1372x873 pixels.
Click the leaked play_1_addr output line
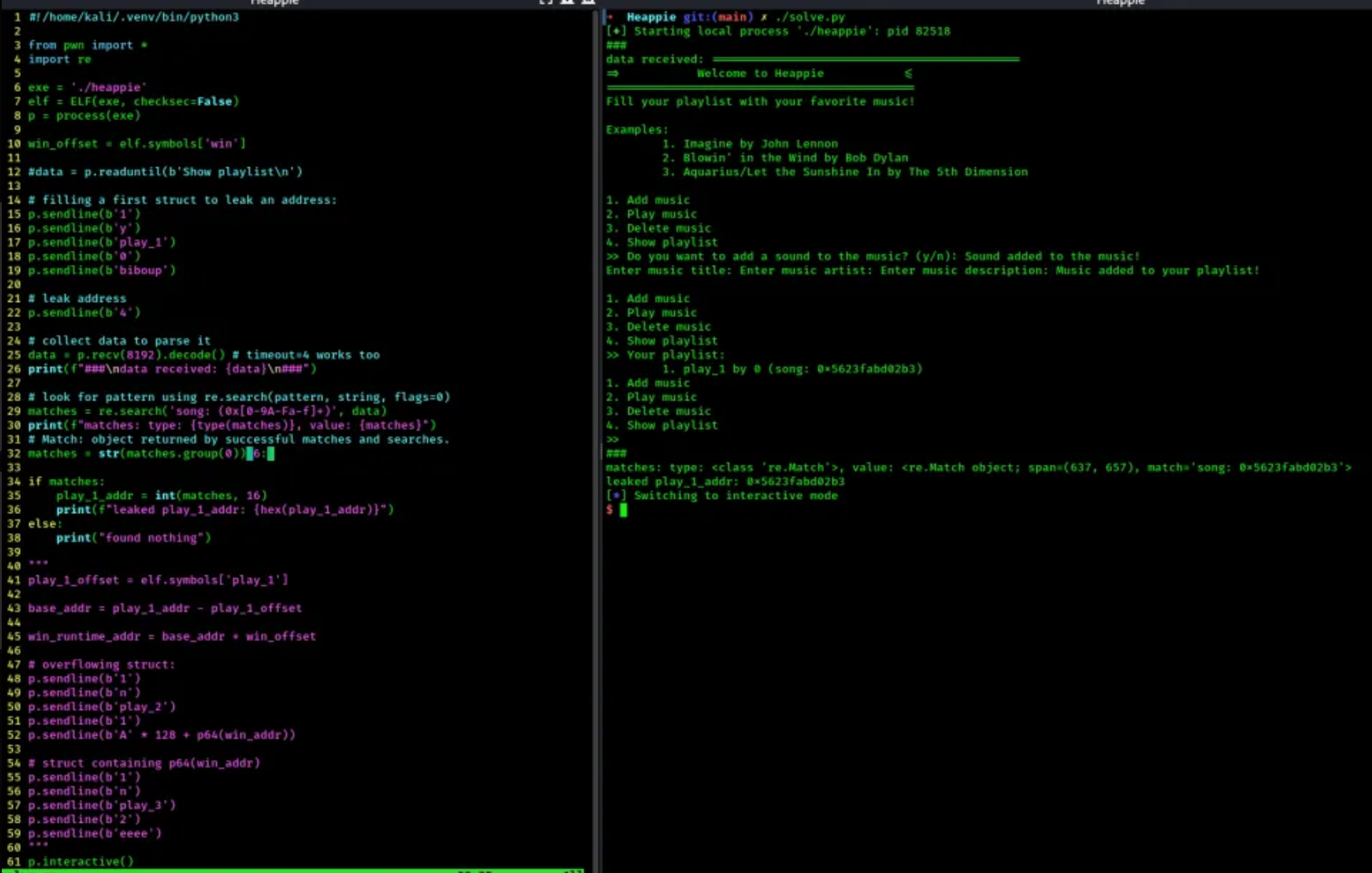click(724, 482)
